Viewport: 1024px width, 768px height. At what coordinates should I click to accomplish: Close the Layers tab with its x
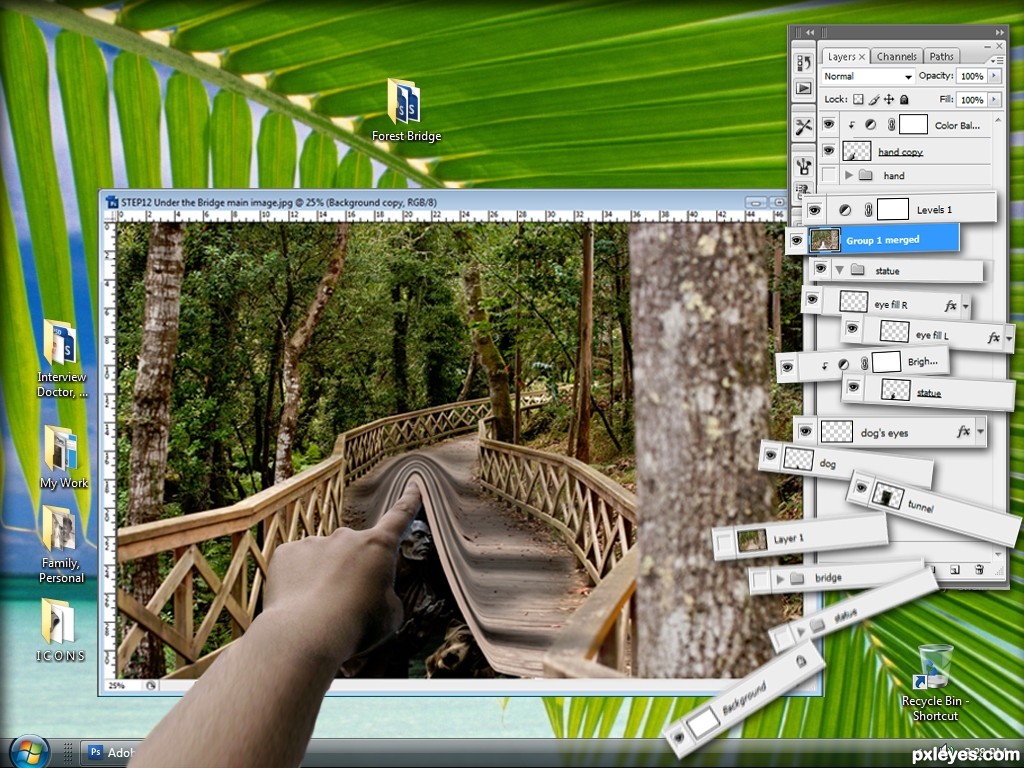coord(862,57)
